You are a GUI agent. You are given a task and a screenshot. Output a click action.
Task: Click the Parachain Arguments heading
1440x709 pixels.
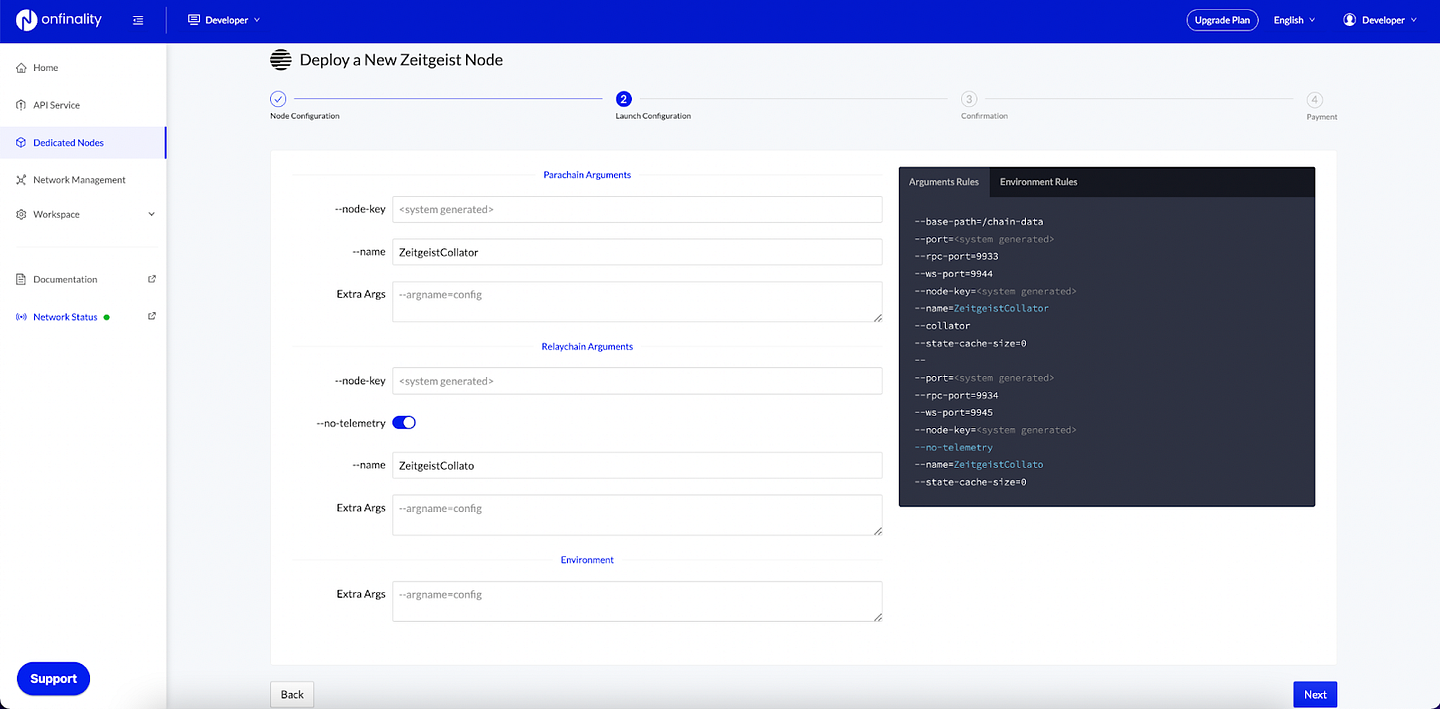click(587, 175)
